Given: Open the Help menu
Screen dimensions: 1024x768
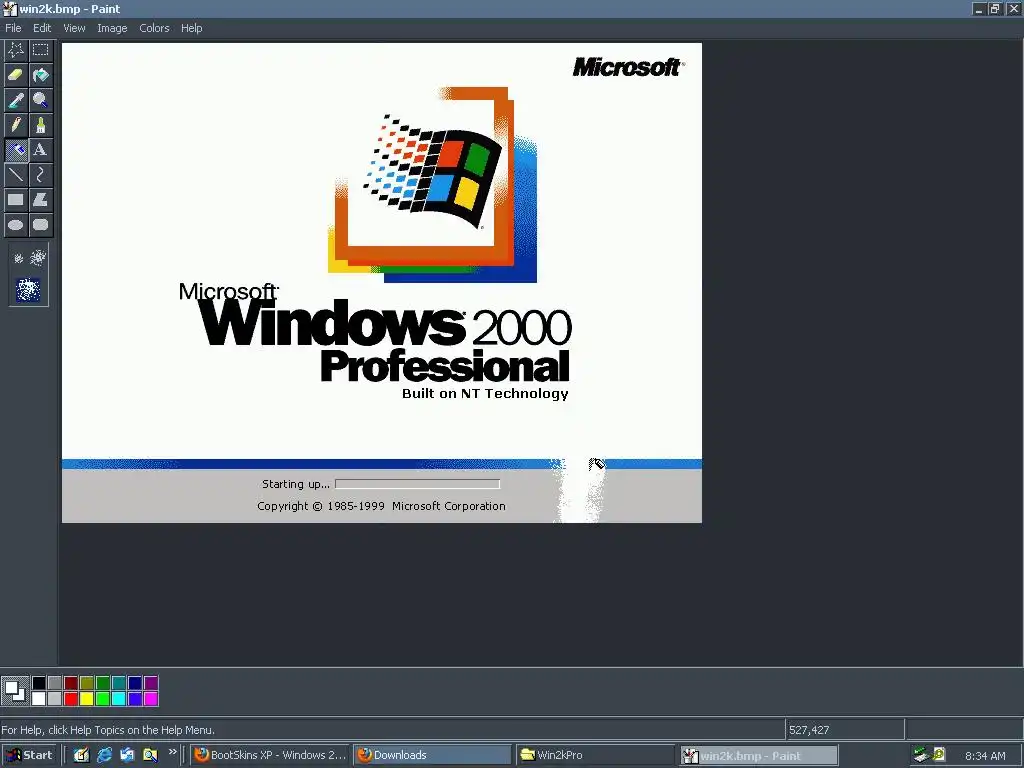Looking at the screenshot, I should tap(191, 28).
